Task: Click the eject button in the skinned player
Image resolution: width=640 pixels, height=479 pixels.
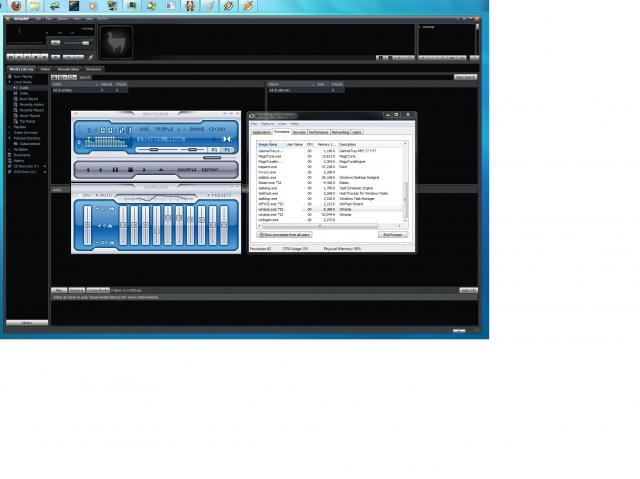Action: point(161,170)
